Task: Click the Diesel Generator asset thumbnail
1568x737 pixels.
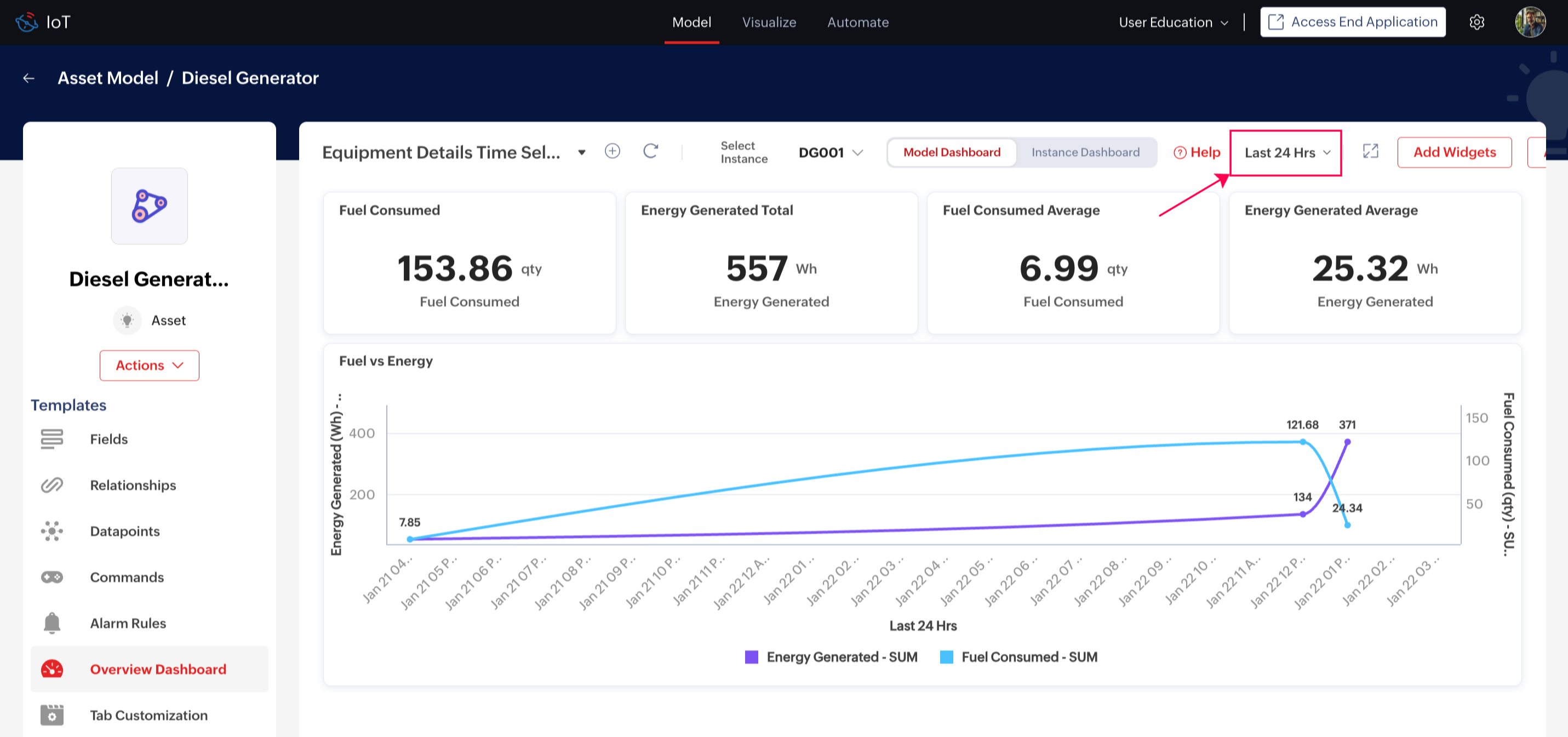Action: pyautogui.click(x=149, y=205)
